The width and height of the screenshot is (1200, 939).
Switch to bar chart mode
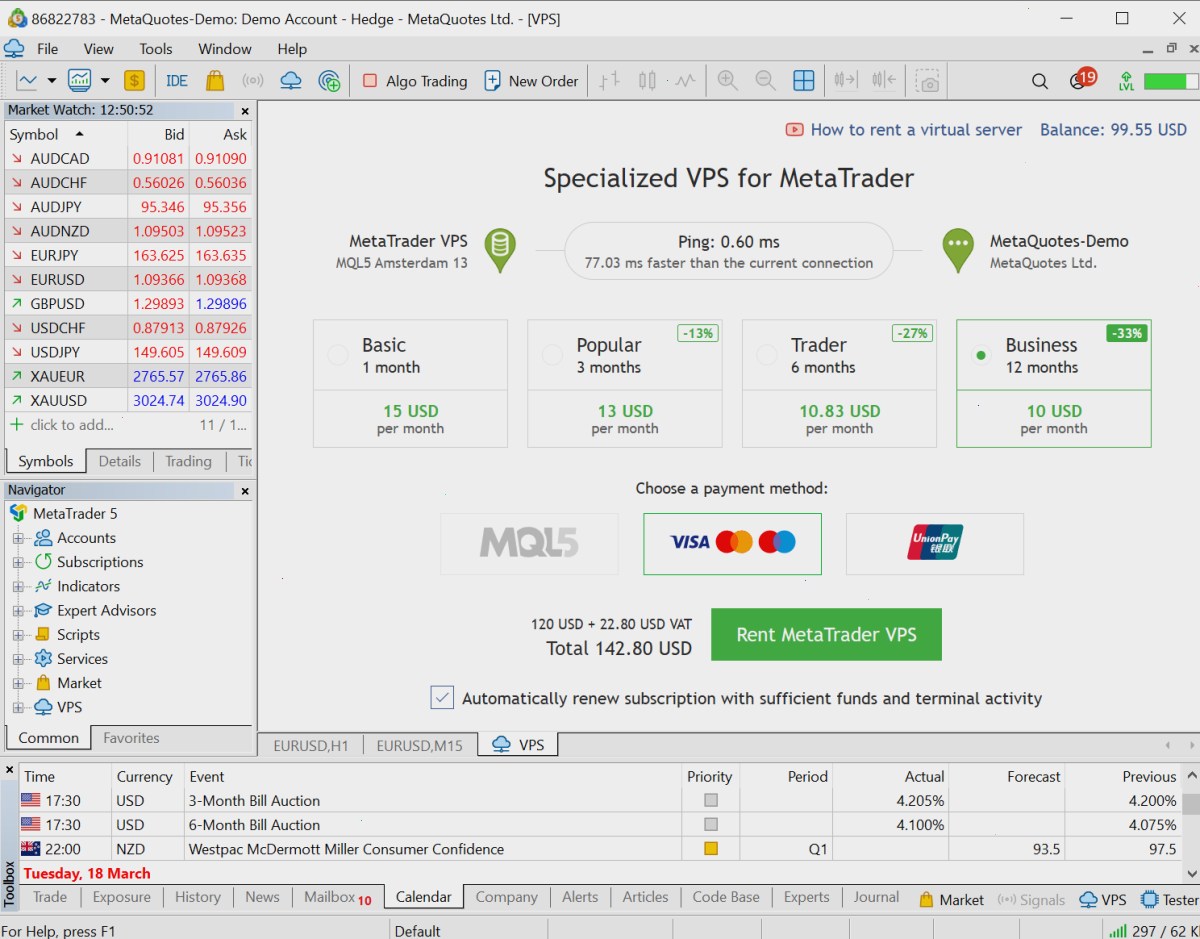[609, 81]
